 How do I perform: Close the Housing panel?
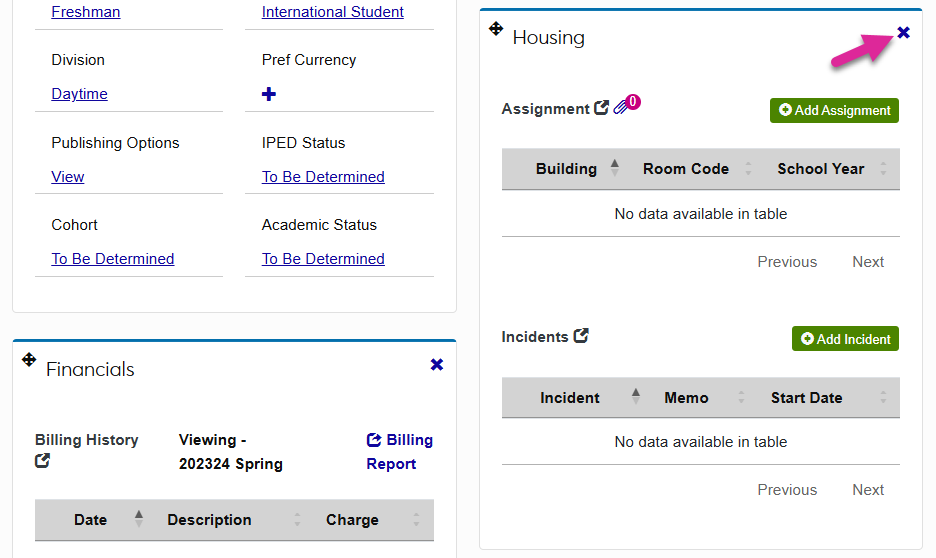(x=904, y=33)
